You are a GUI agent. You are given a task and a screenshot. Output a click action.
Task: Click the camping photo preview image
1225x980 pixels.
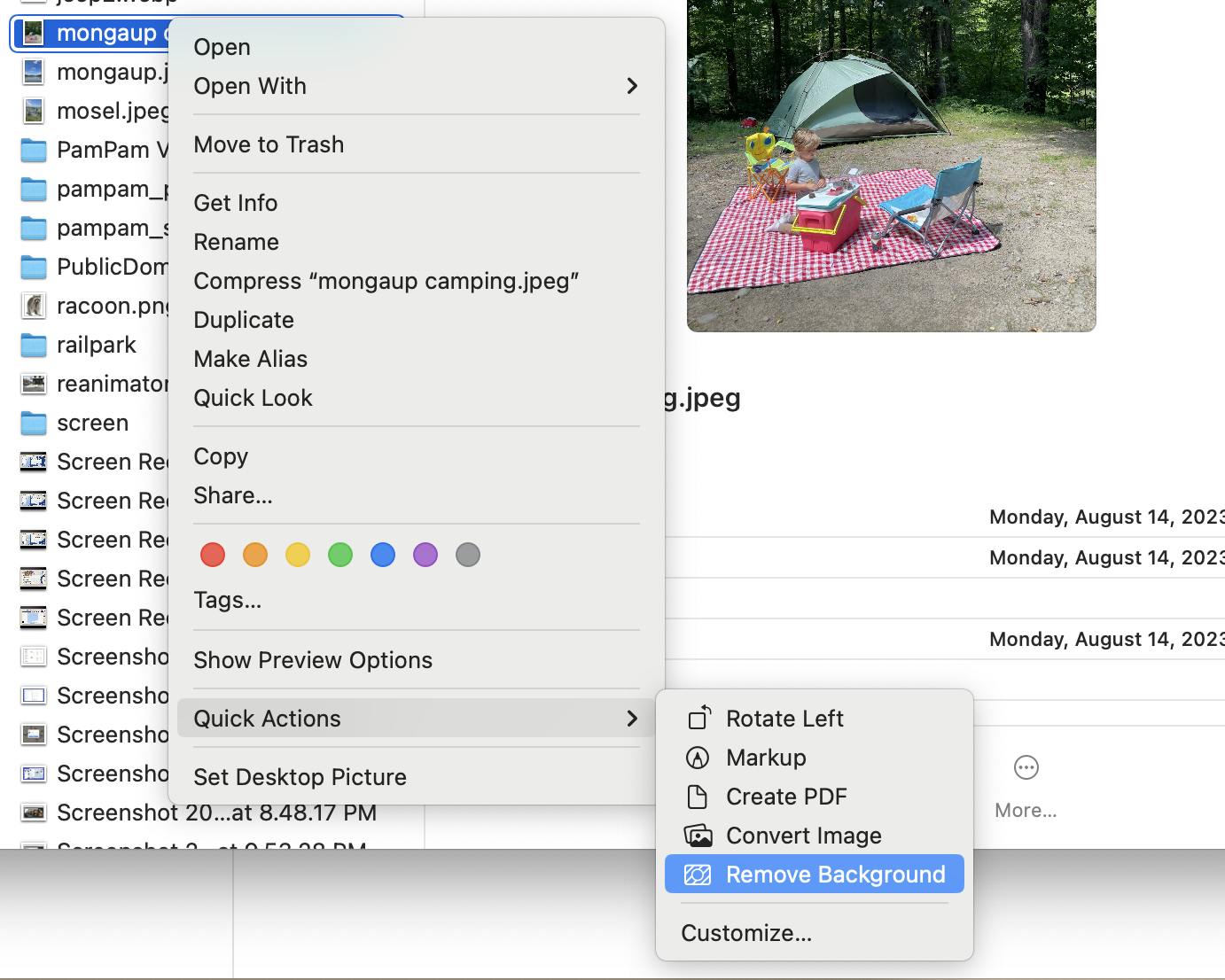pyautogui.click(x=892, y=165)
